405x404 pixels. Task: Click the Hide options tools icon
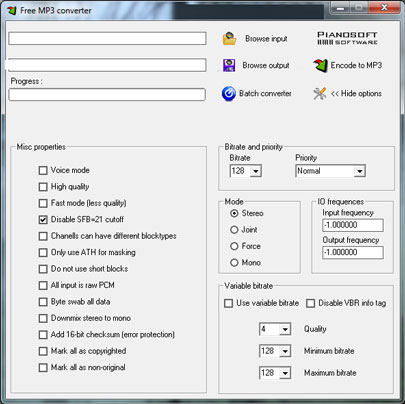point(319,94)
